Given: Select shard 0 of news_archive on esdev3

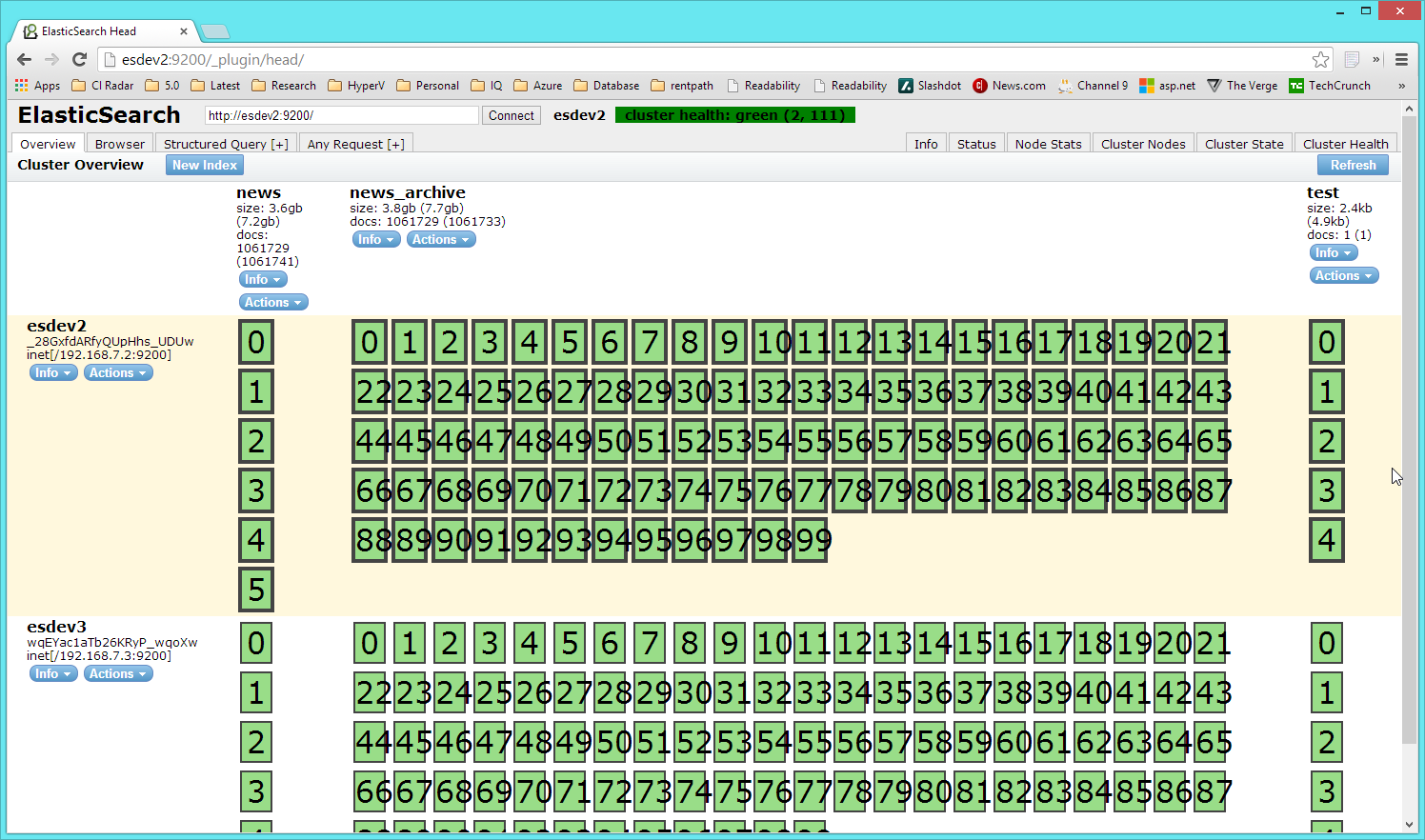Looking at the screenshot, I should pyautogui.click(x=370, y=643).
